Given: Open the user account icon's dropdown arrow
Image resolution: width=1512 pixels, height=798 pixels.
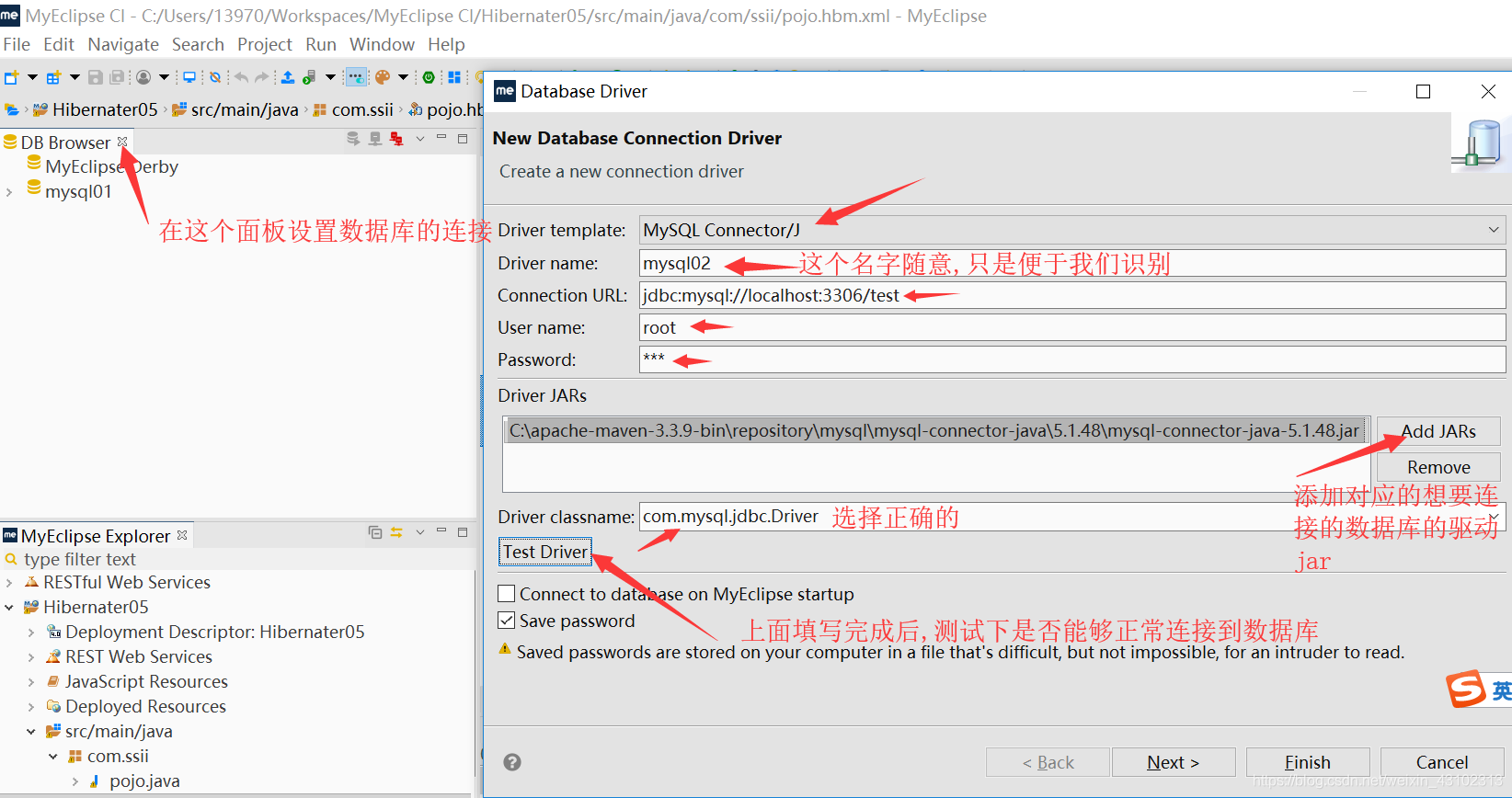Looking at the screenshot, I should [165, 78].
